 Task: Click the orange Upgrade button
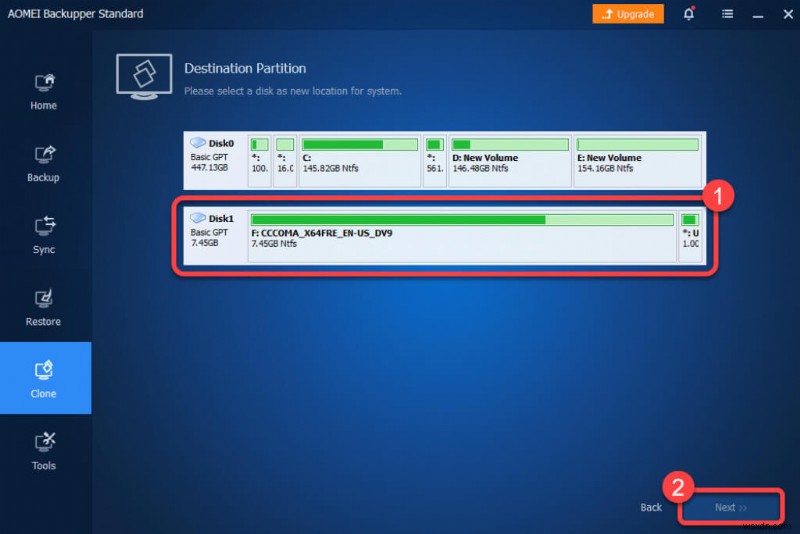(x=628, y=14)
